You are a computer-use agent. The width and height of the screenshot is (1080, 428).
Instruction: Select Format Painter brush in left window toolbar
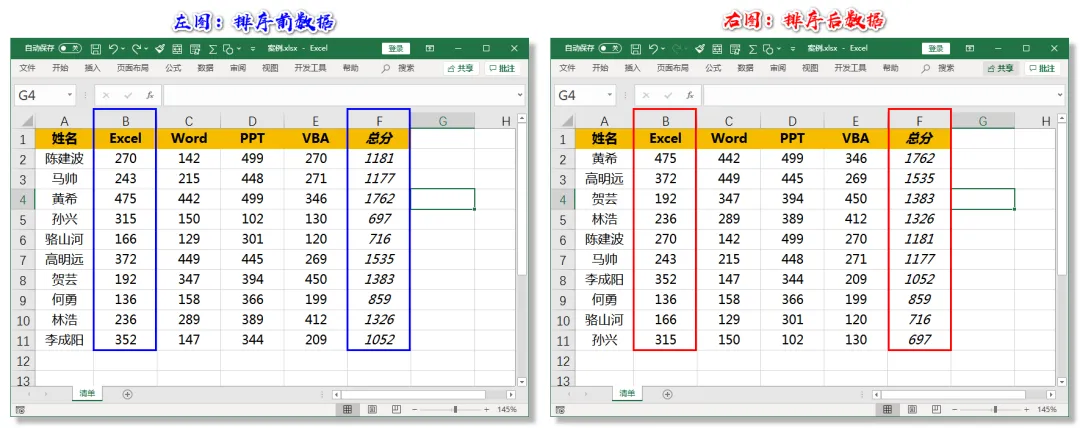click(x=159, y=49)
